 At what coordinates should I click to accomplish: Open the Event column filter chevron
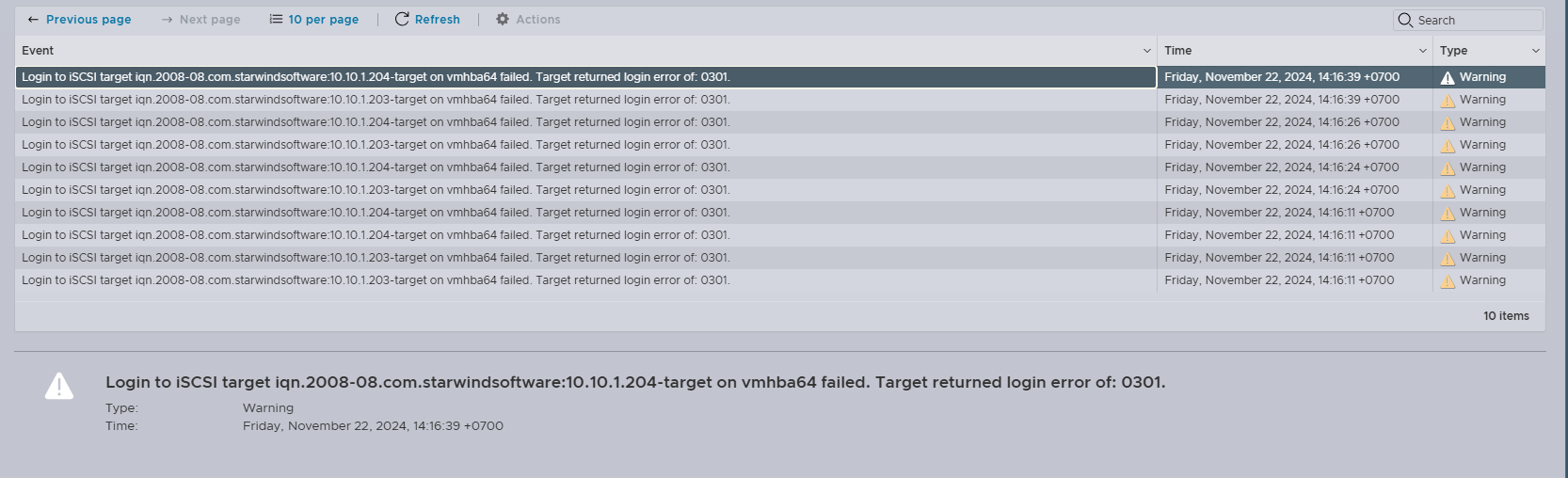(x=1146, y=51)
